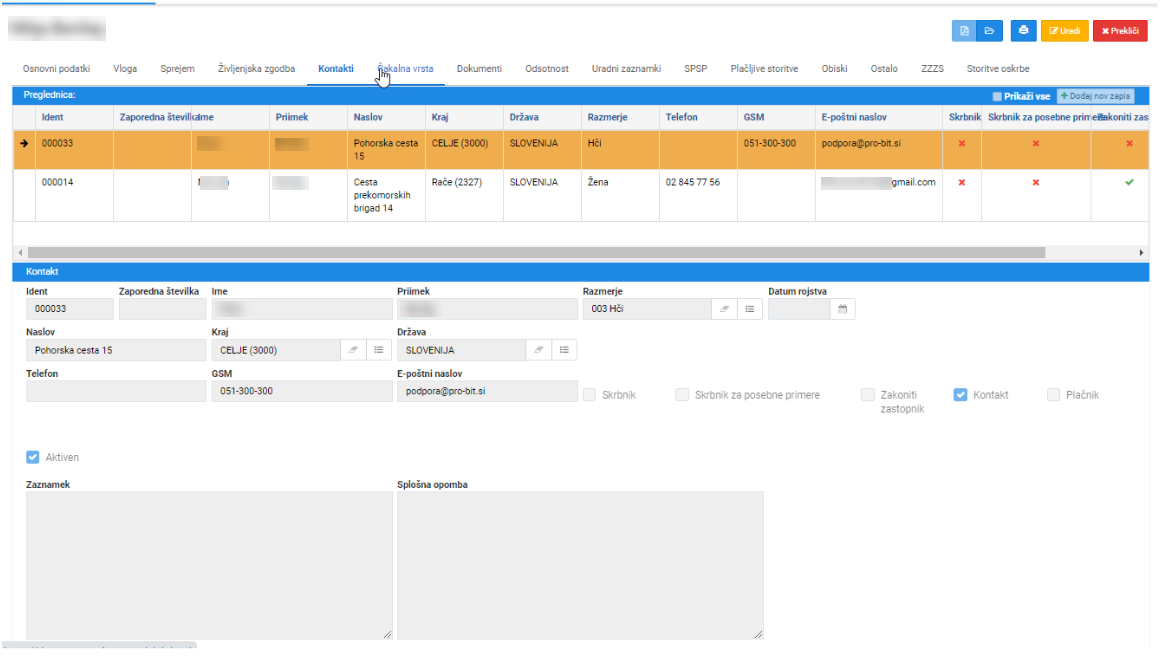Viewport: 1165px width, 656px height.
Task: Open the Storitve oskrbe tab
Action: (x=998, y=68)
